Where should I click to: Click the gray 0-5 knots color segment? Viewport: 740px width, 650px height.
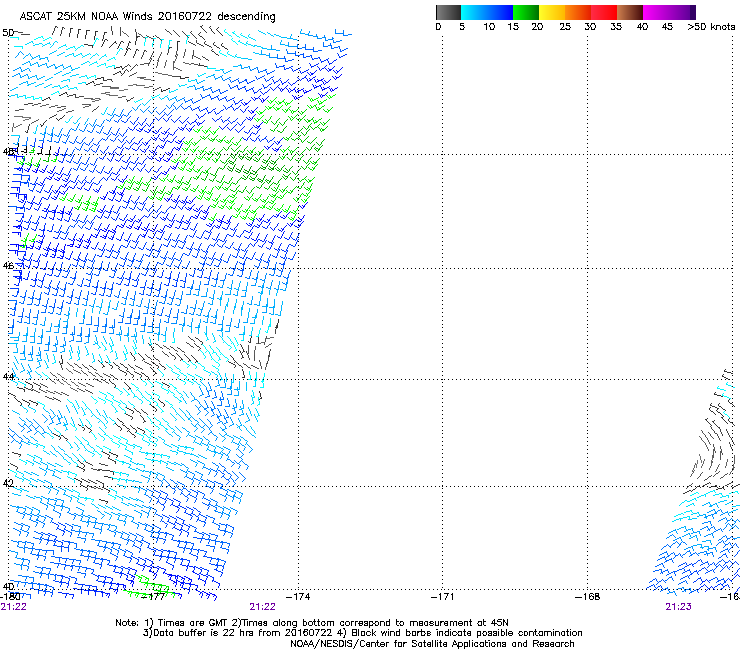tap(448, 12)
